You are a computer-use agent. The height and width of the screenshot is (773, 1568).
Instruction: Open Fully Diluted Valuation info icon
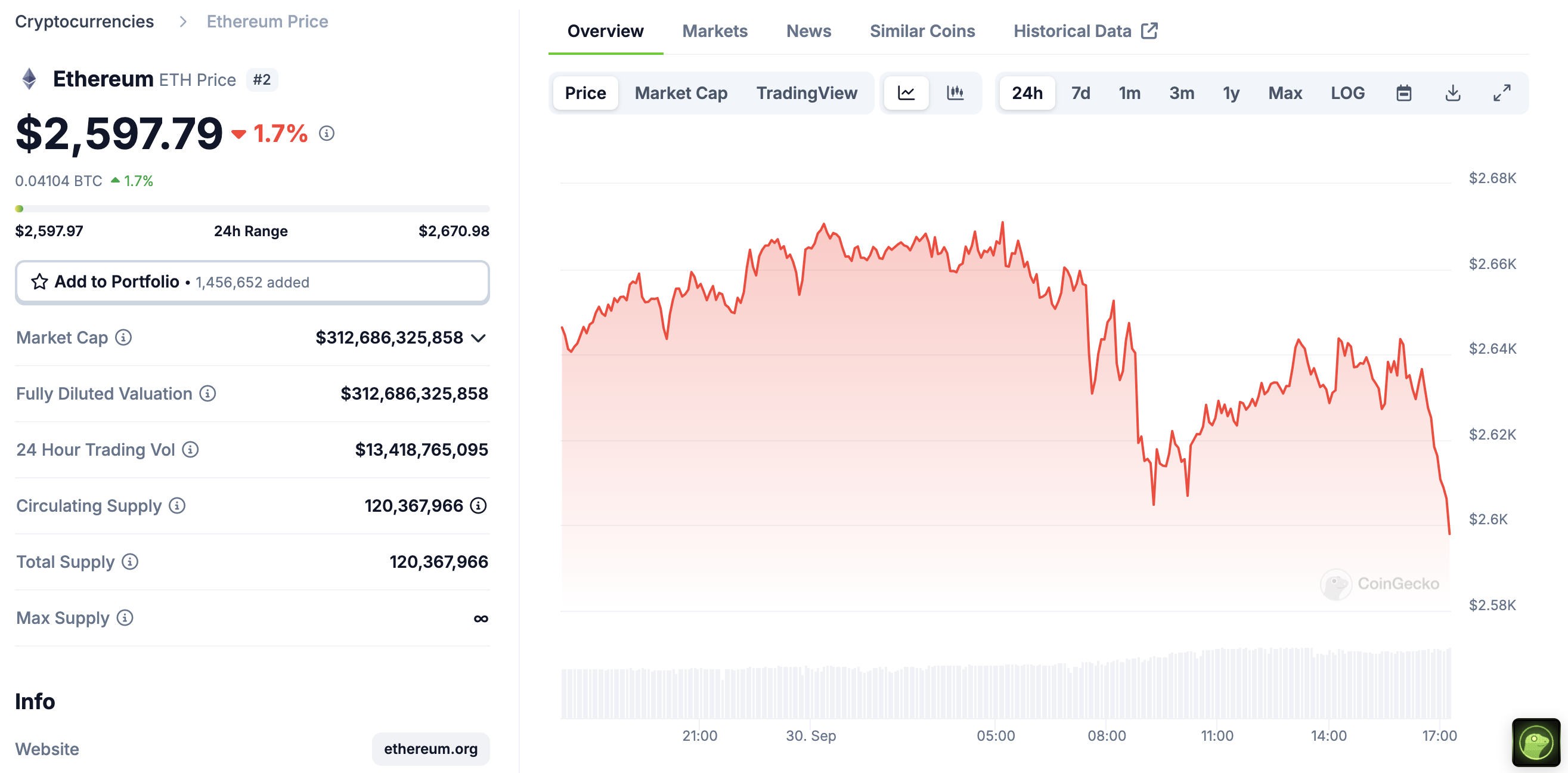coord(207,394)
